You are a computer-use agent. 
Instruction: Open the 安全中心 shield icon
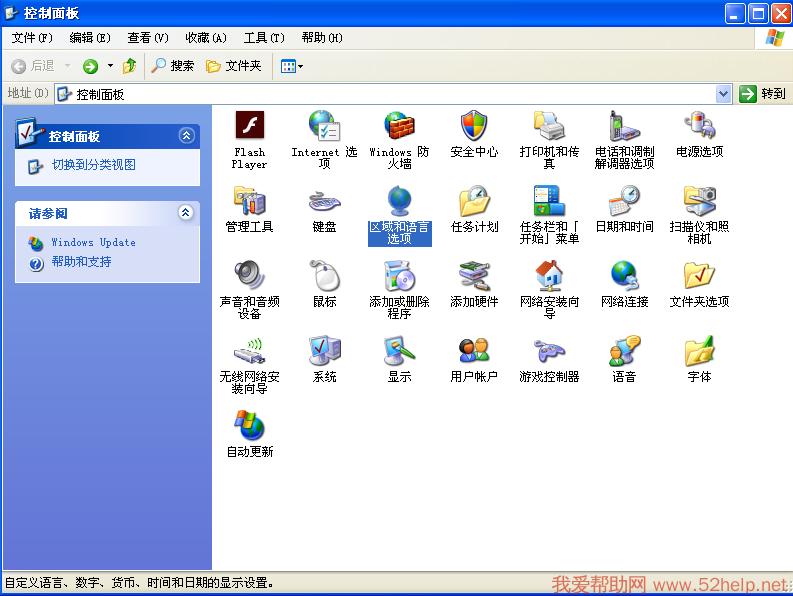(x=474, y=126)
